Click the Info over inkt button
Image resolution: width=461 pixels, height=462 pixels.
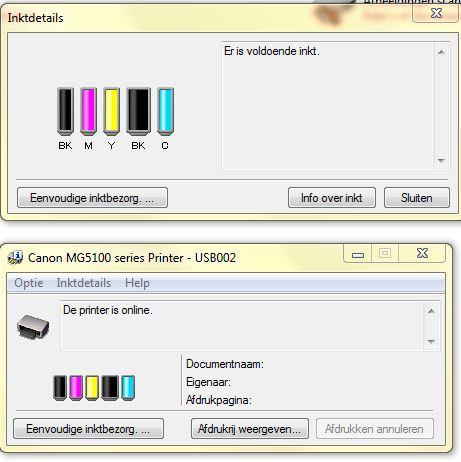pyautogui.click(x=332, y=198)
